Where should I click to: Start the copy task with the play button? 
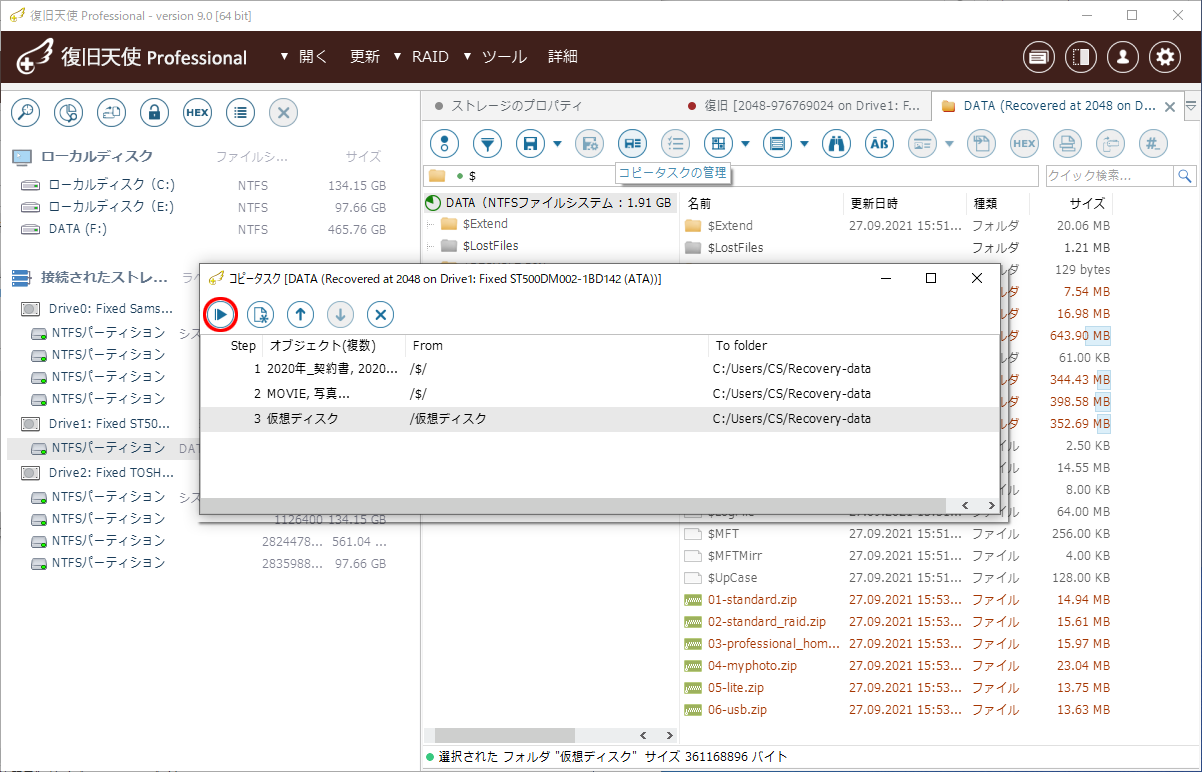(221, 315)
